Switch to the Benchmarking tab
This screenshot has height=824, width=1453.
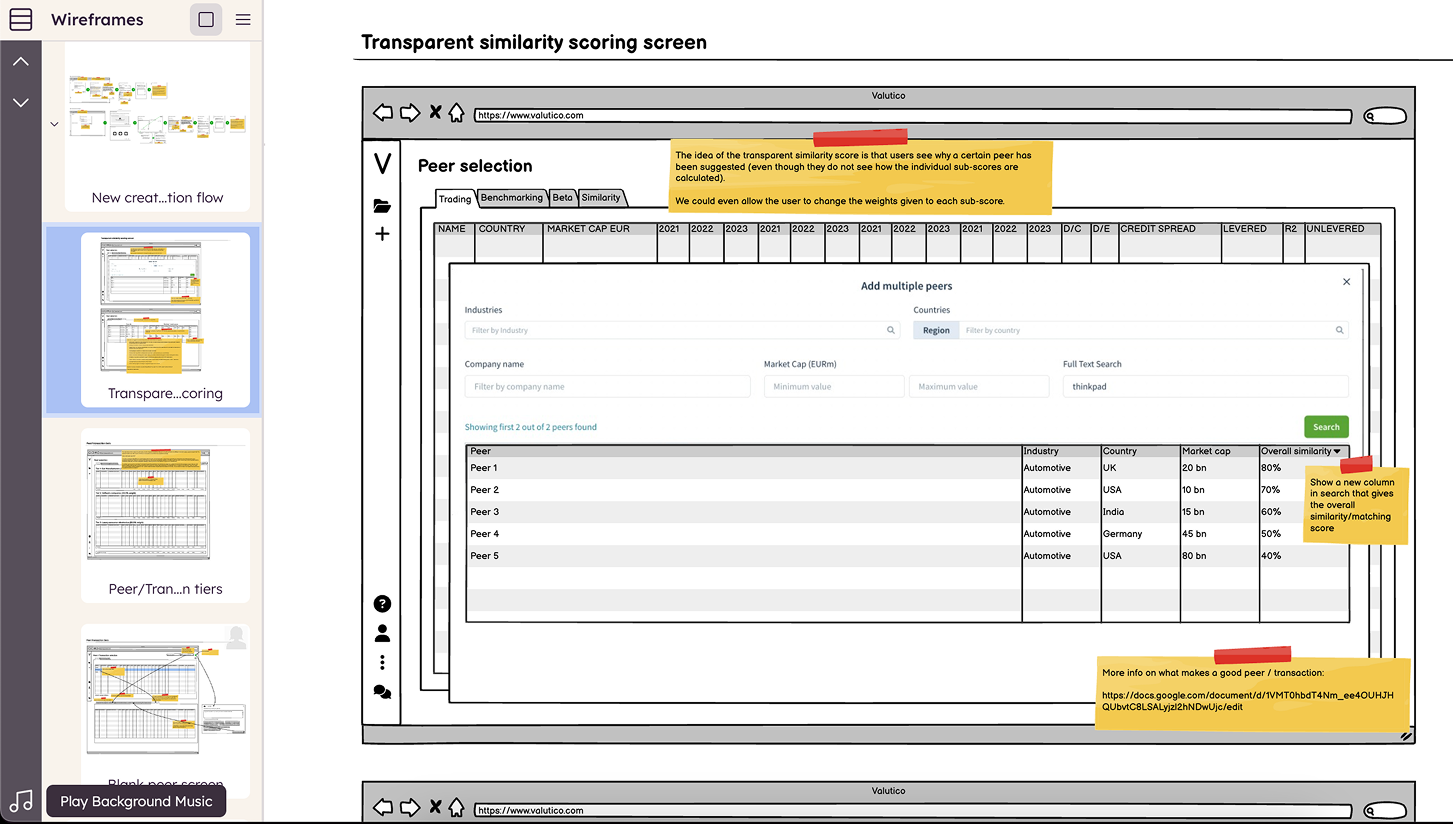pos(511,198)
